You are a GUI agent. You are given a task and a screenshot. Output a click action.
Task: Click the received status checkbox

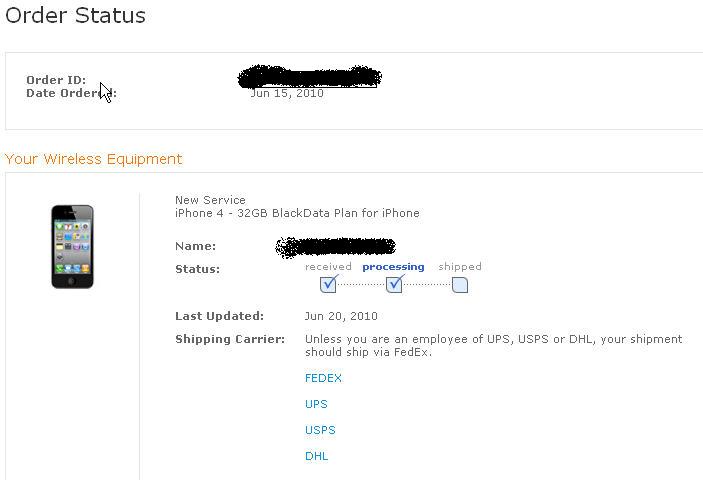(x=328, y=285)
